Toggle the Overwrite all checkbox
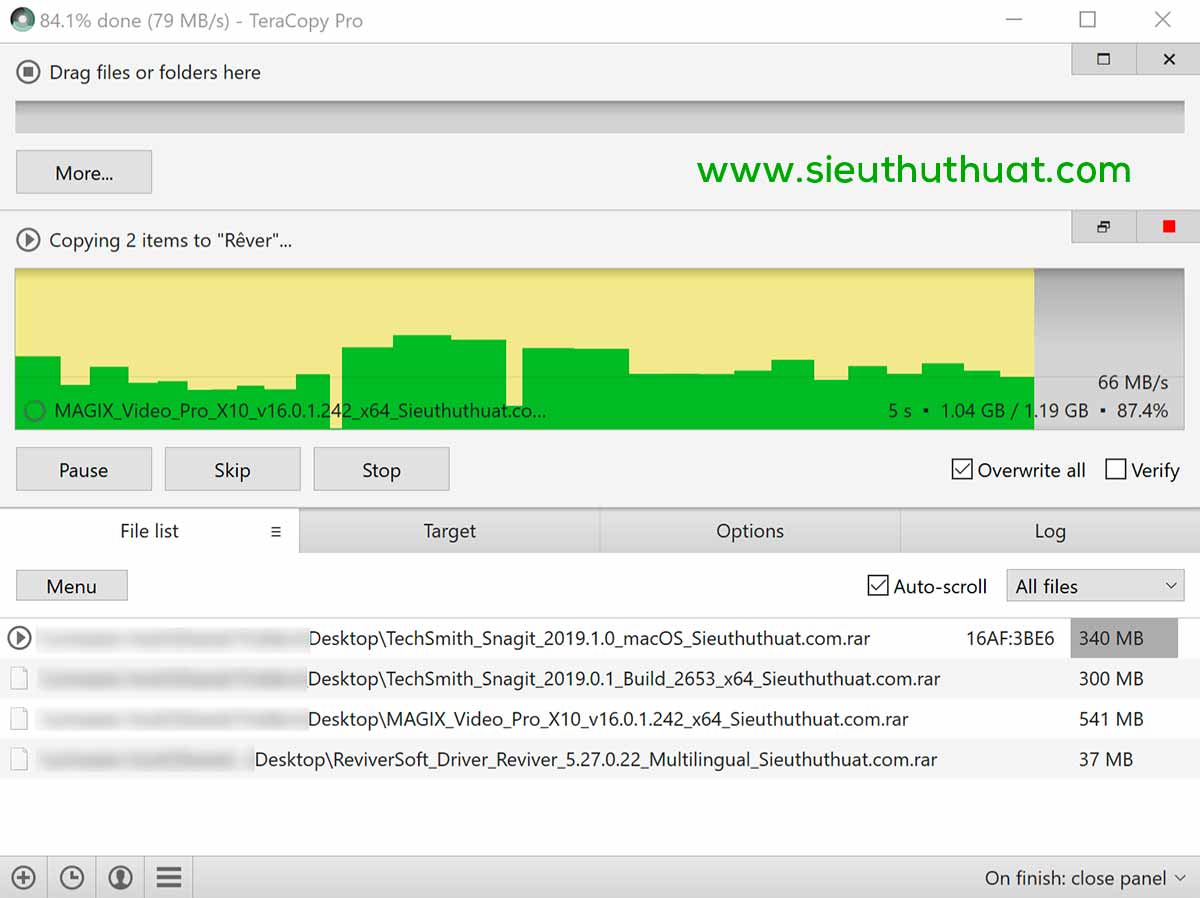The height and width of the screenshot is (898, 1200). [x=962, y=469]
